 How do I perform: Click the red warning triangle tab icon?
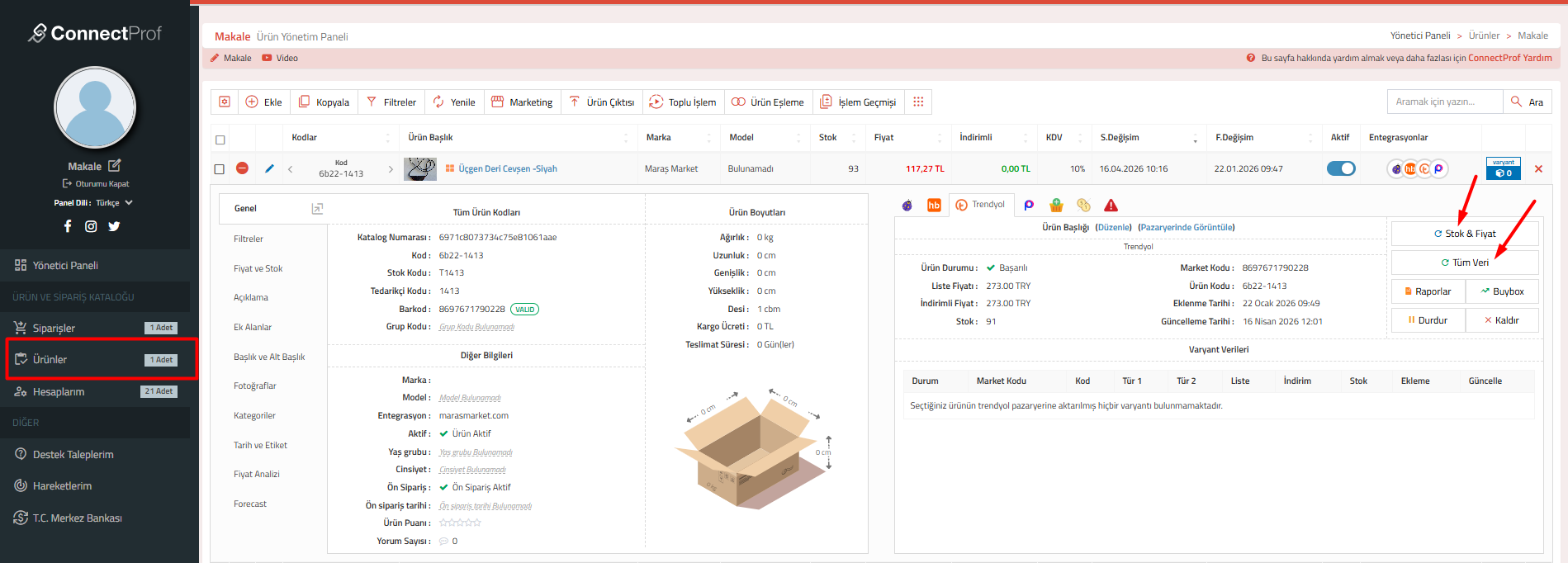pyautogui.click(x=1111, y=206)
